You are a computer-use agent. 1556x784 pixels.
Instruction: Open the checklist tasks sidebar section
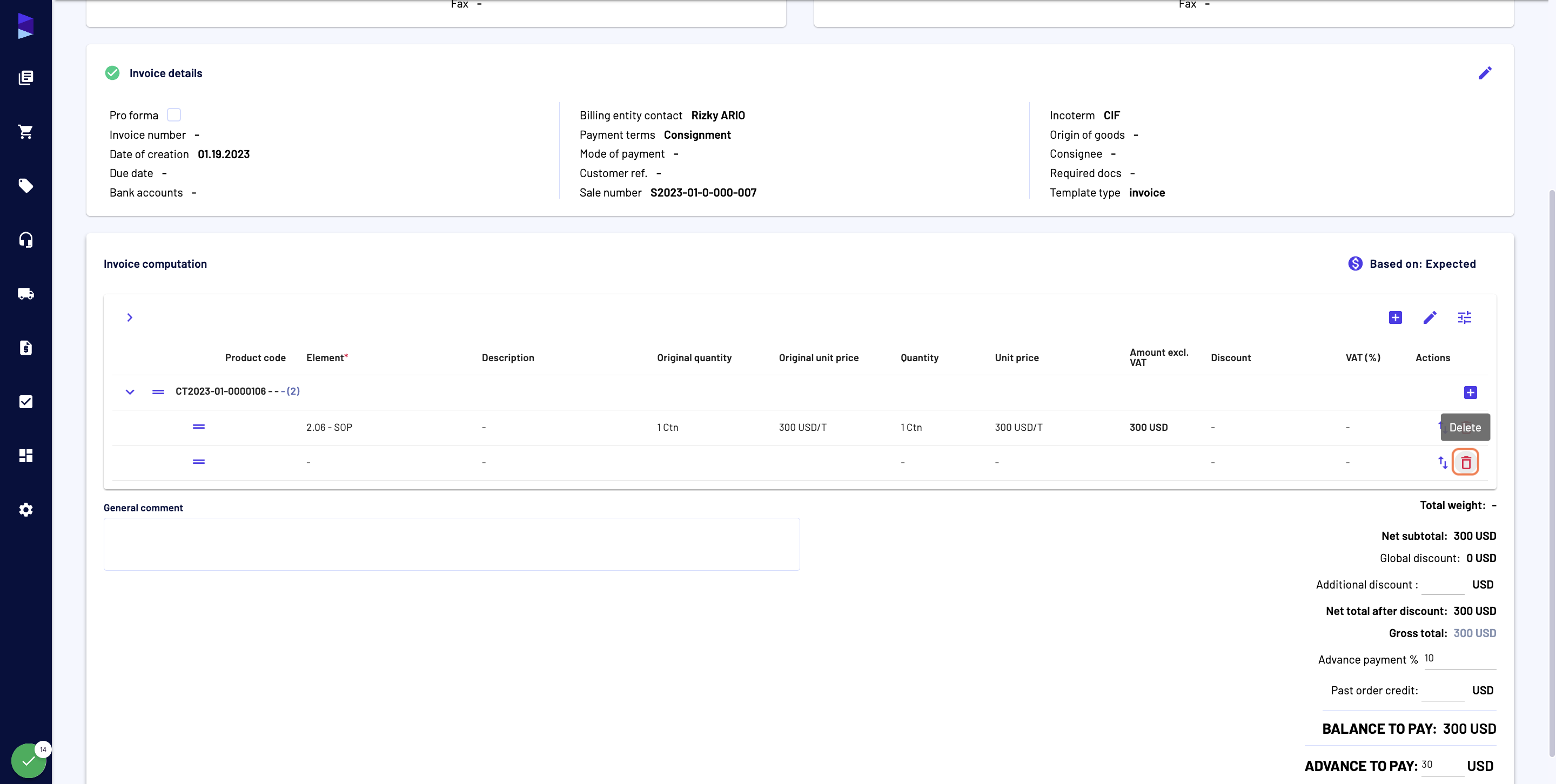[x=25, y=401]
